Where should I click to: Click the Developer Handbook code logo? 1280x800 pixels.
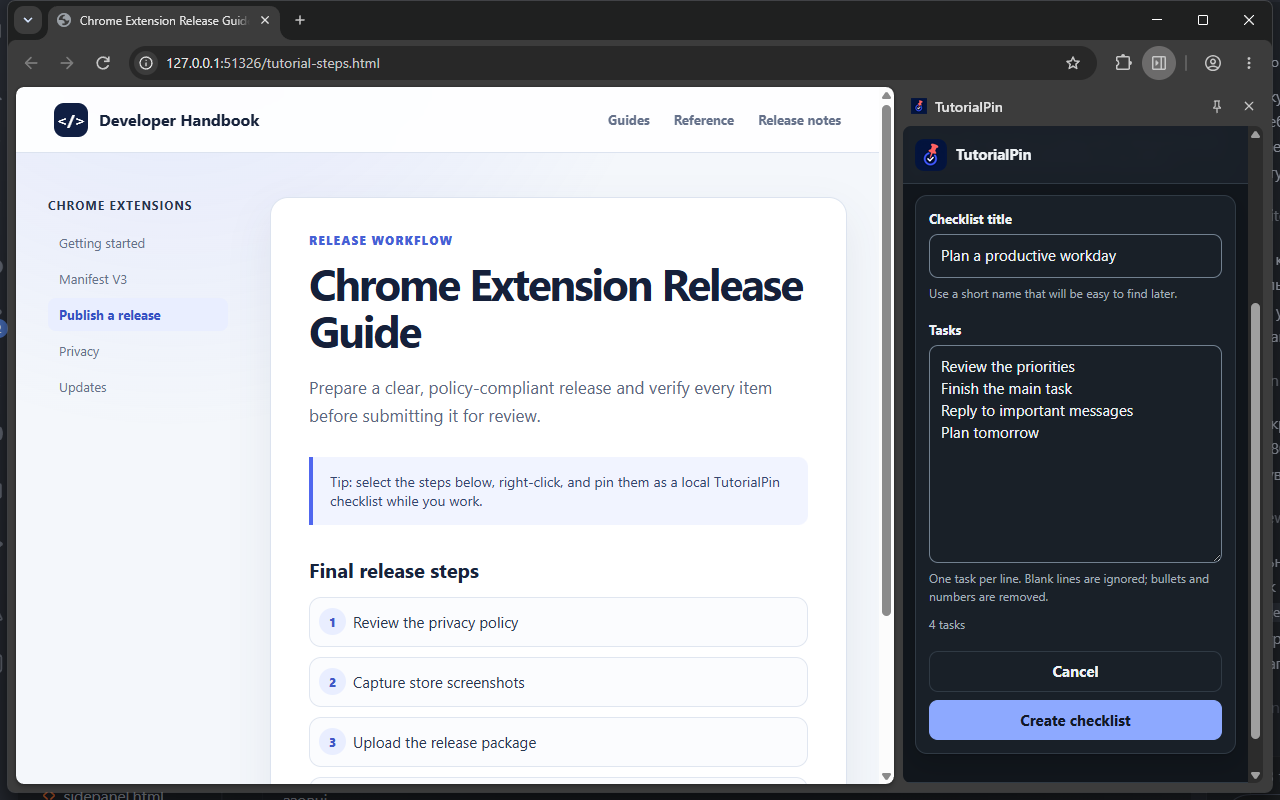[71, 121]
